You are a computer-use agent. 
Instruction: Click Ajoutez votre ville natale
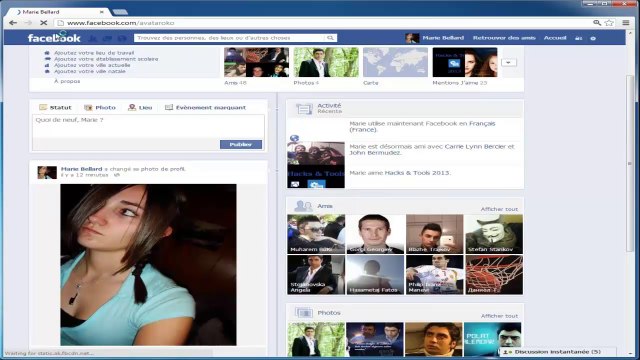[90, 71]
